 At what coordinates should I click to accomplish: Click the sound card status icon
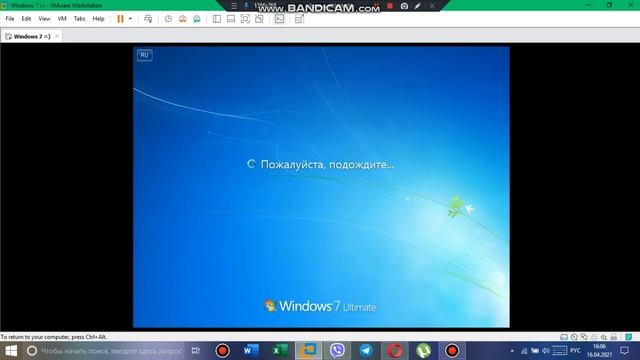604,337
